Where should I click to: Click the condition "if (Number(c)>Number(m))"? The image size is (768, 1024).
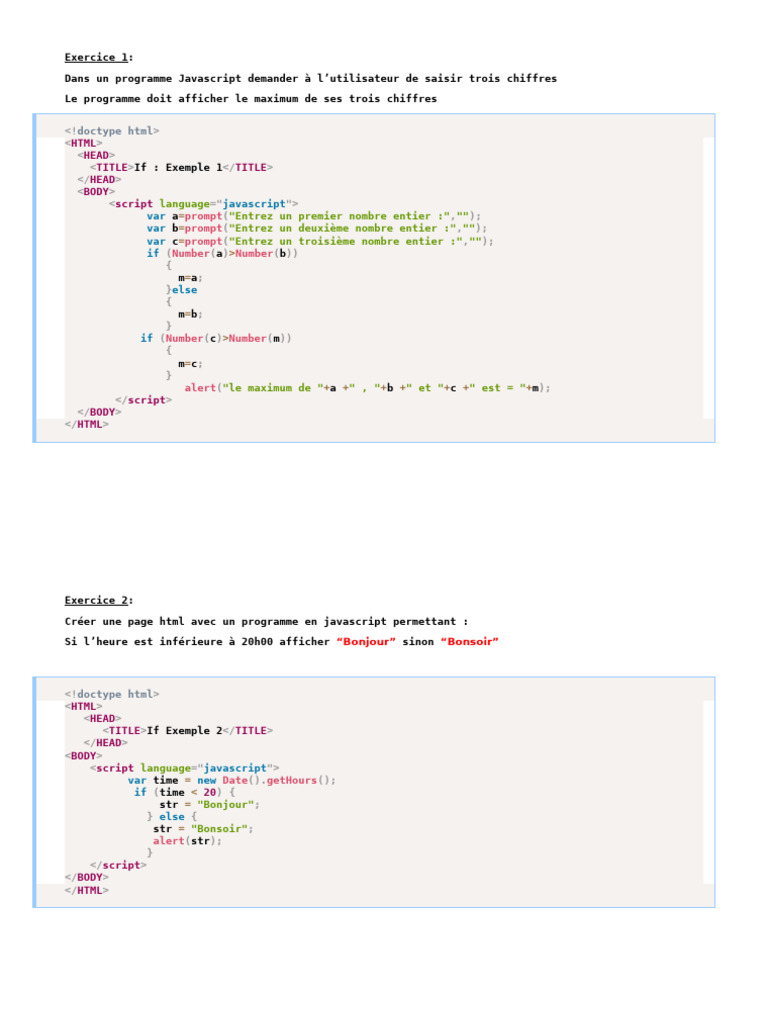[x=216, y=338]
